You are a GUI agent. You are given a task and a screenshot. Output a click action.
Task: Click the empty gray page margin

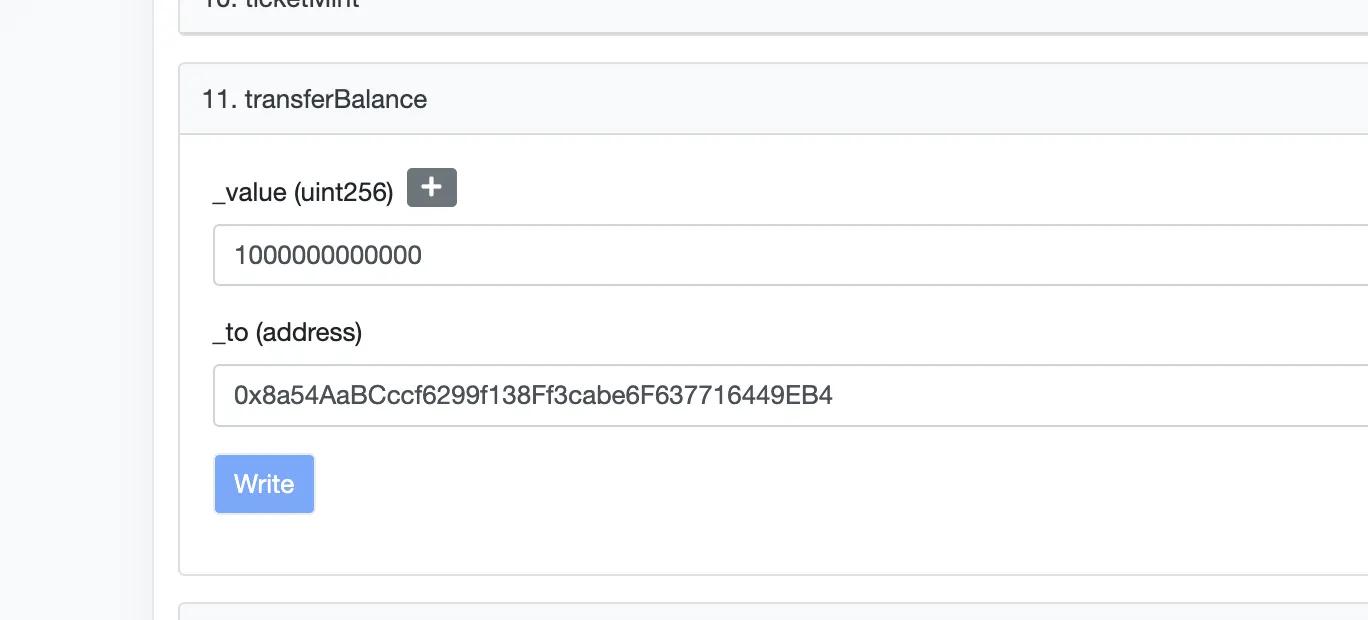pos(75,300)
